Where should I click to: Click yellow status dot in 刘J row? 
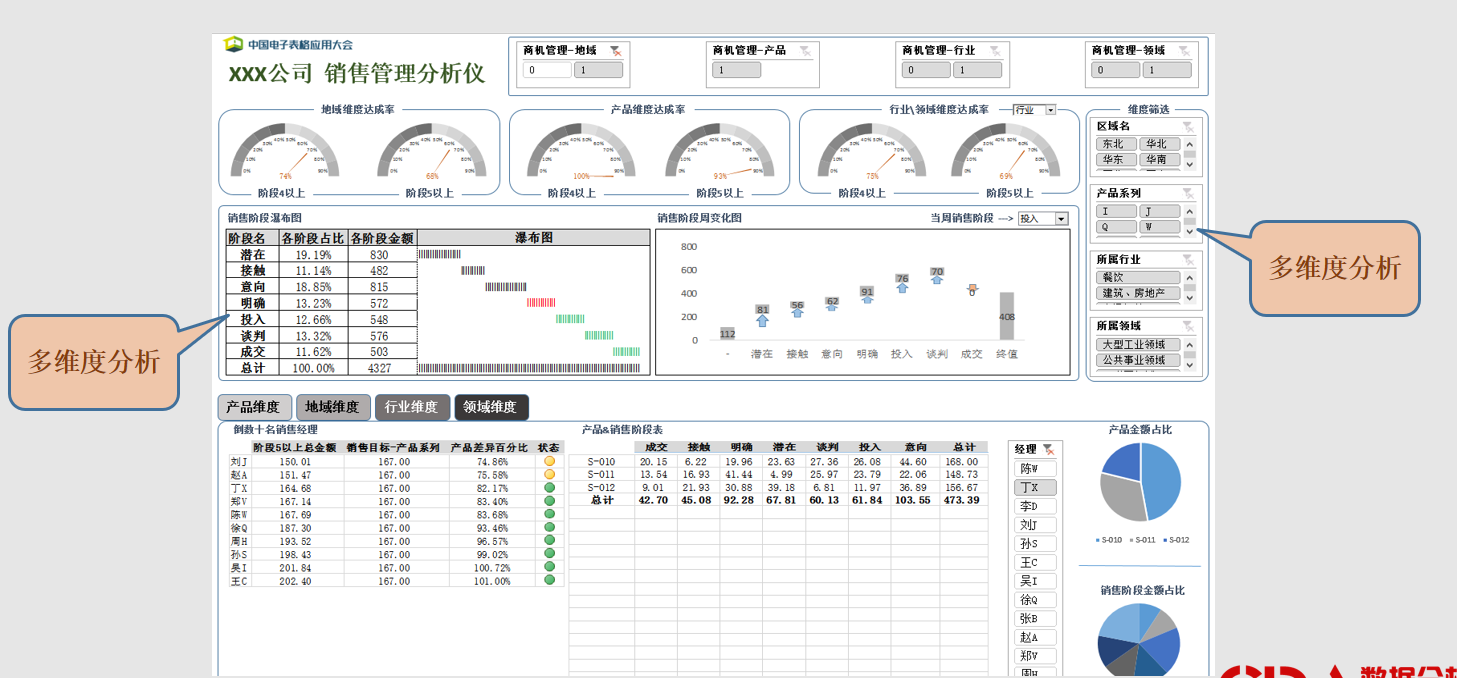(549, 462)
